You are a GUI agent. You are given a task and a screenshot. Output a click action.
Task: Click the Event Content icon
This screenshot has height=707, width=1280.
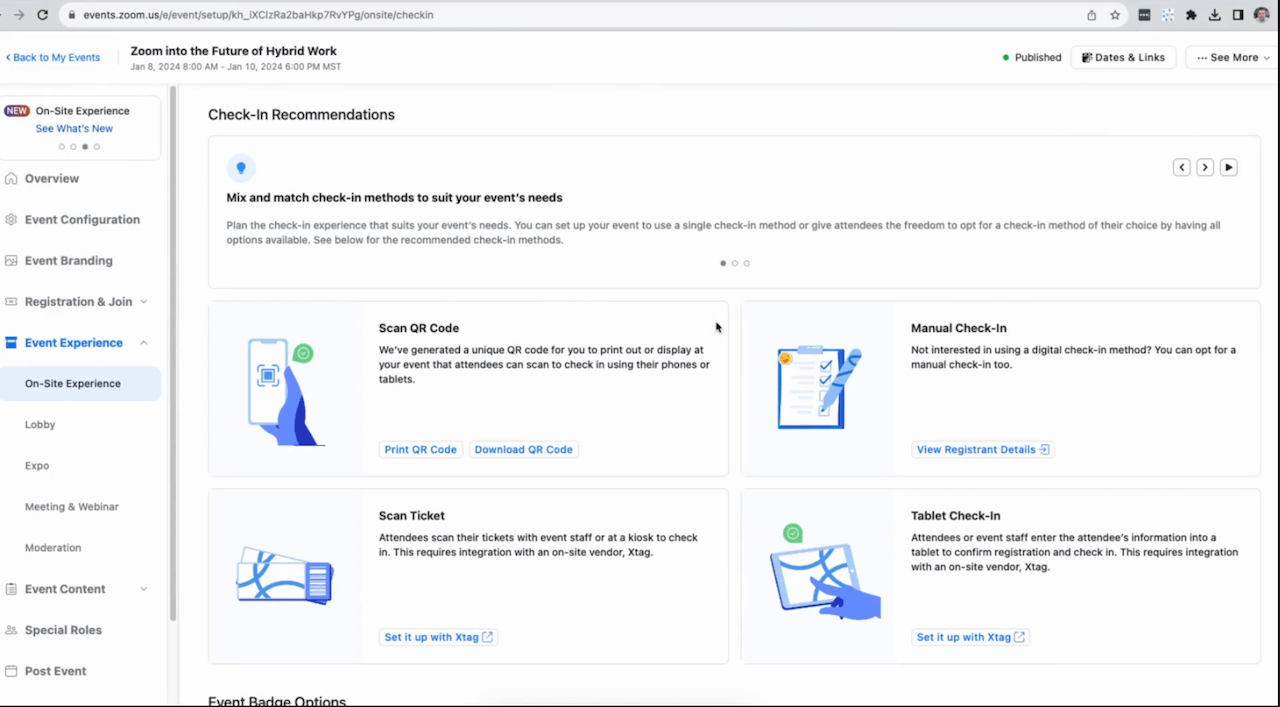tap(11, 589)
